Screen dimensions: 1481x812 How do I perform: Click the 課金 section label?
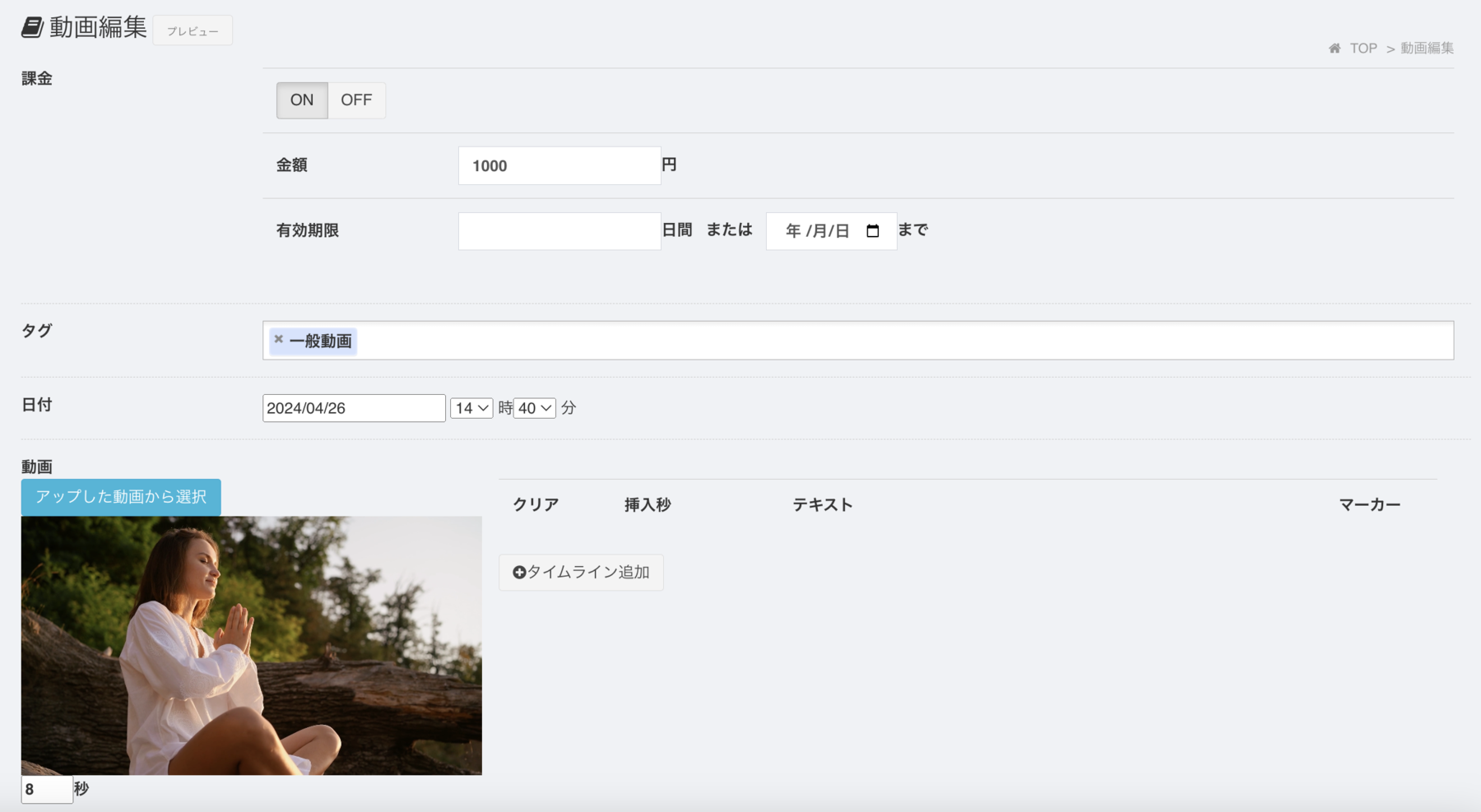[x=37, y=79]
